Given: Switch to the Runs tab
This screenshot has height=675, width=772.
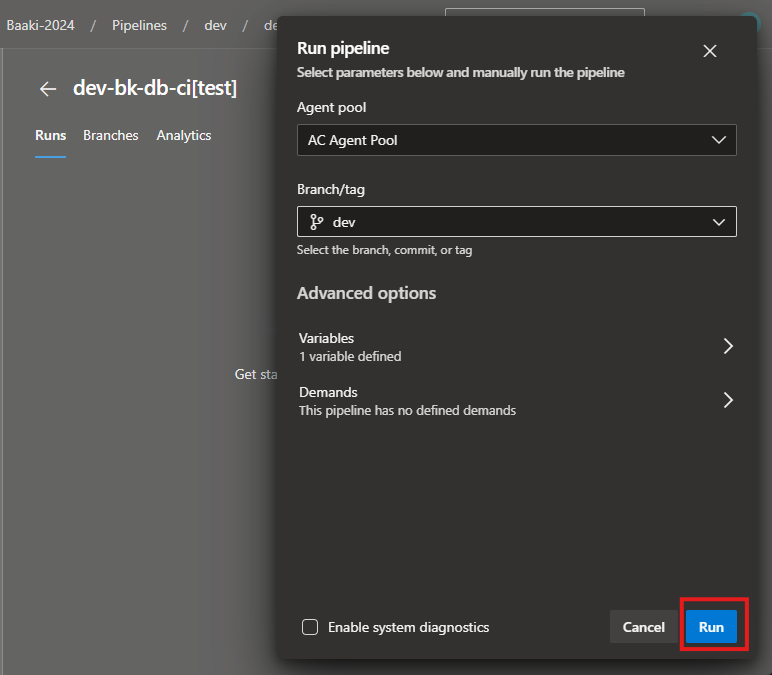Looking at the screenshot, I should pos(50,135).
